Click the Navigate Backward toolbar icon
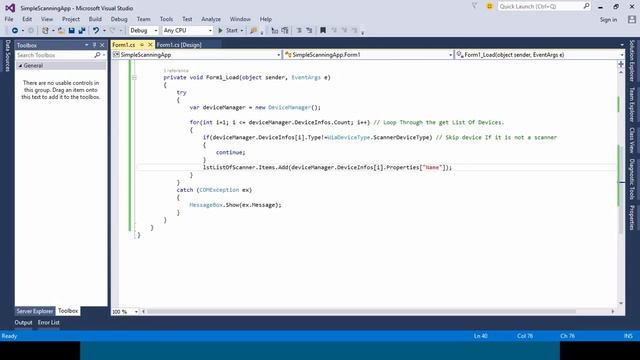 click(x=15, y=31)
